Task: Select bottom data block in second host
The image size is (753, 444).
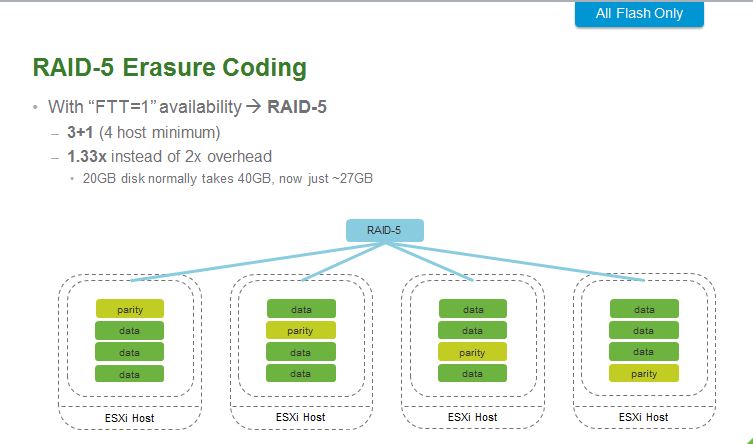Action: pos(300,373)
